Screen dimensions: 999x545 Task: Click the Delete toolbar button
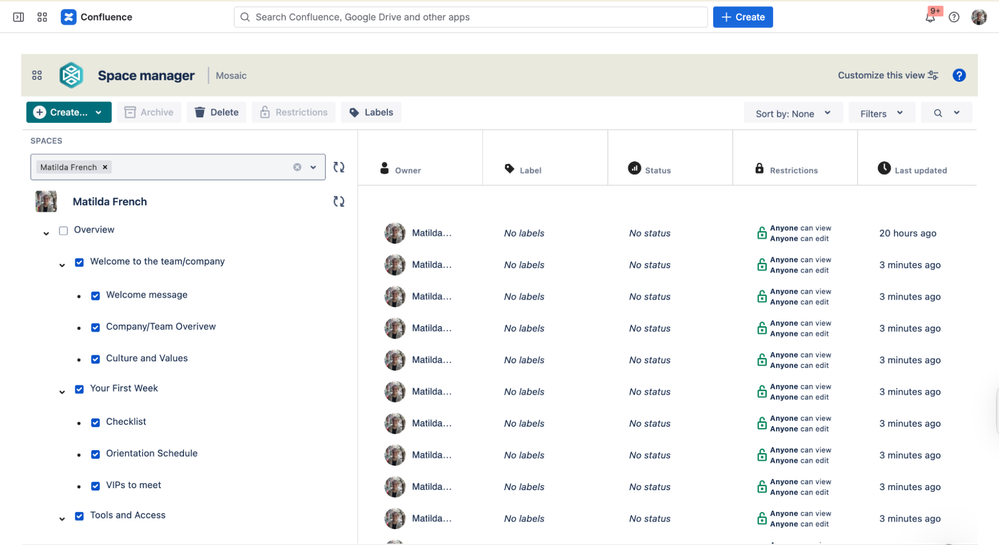coord(217,112)
